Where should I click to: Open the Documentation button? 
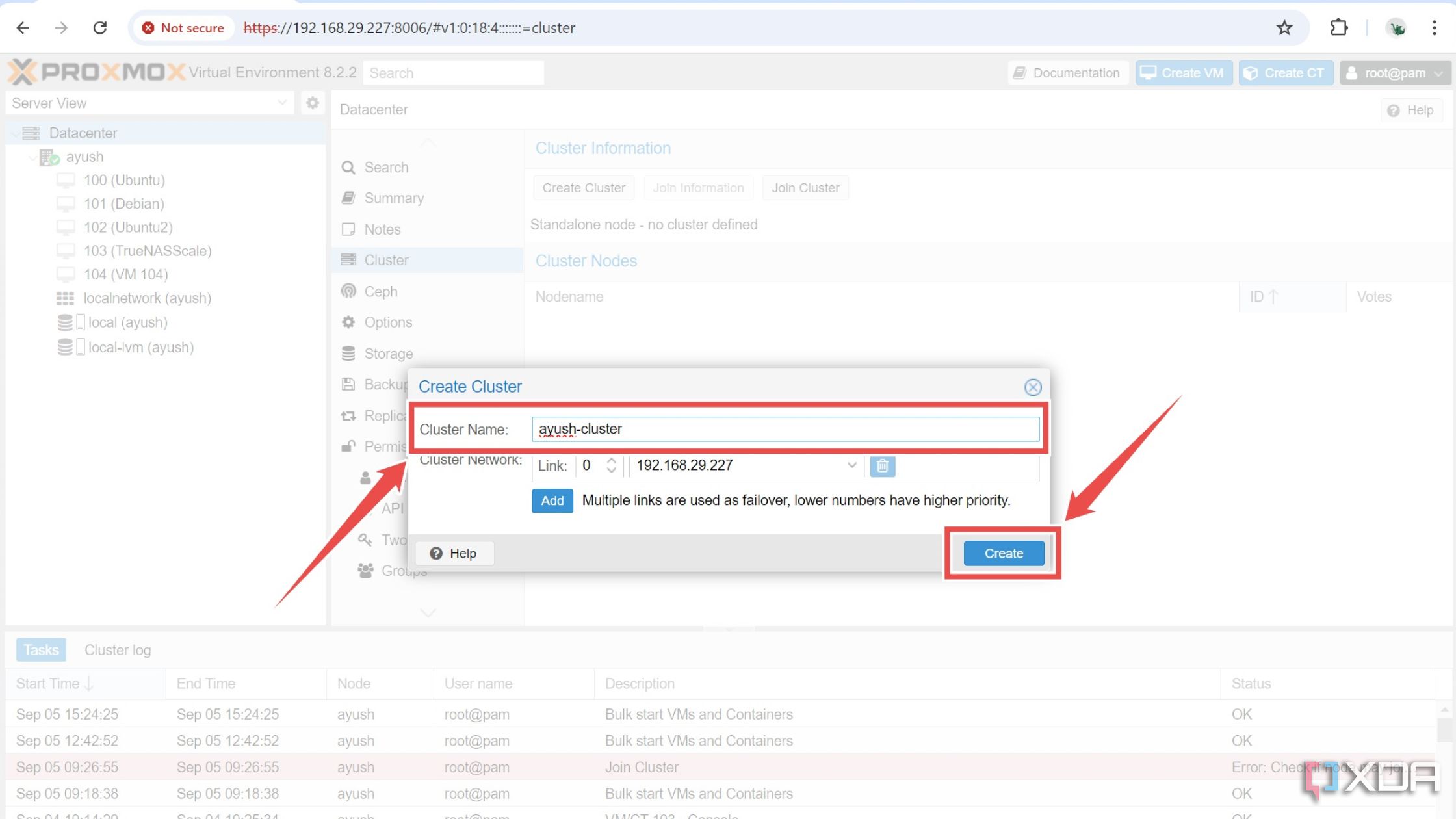tap(1067, 73)
